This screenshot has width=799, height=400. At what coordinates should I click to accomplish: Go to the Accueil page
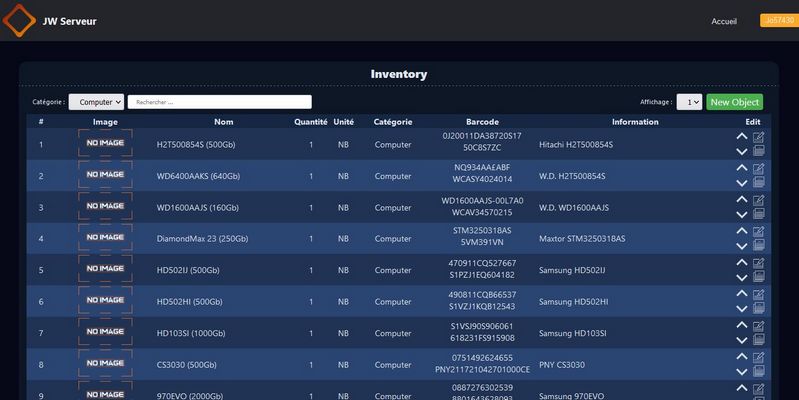724,21
